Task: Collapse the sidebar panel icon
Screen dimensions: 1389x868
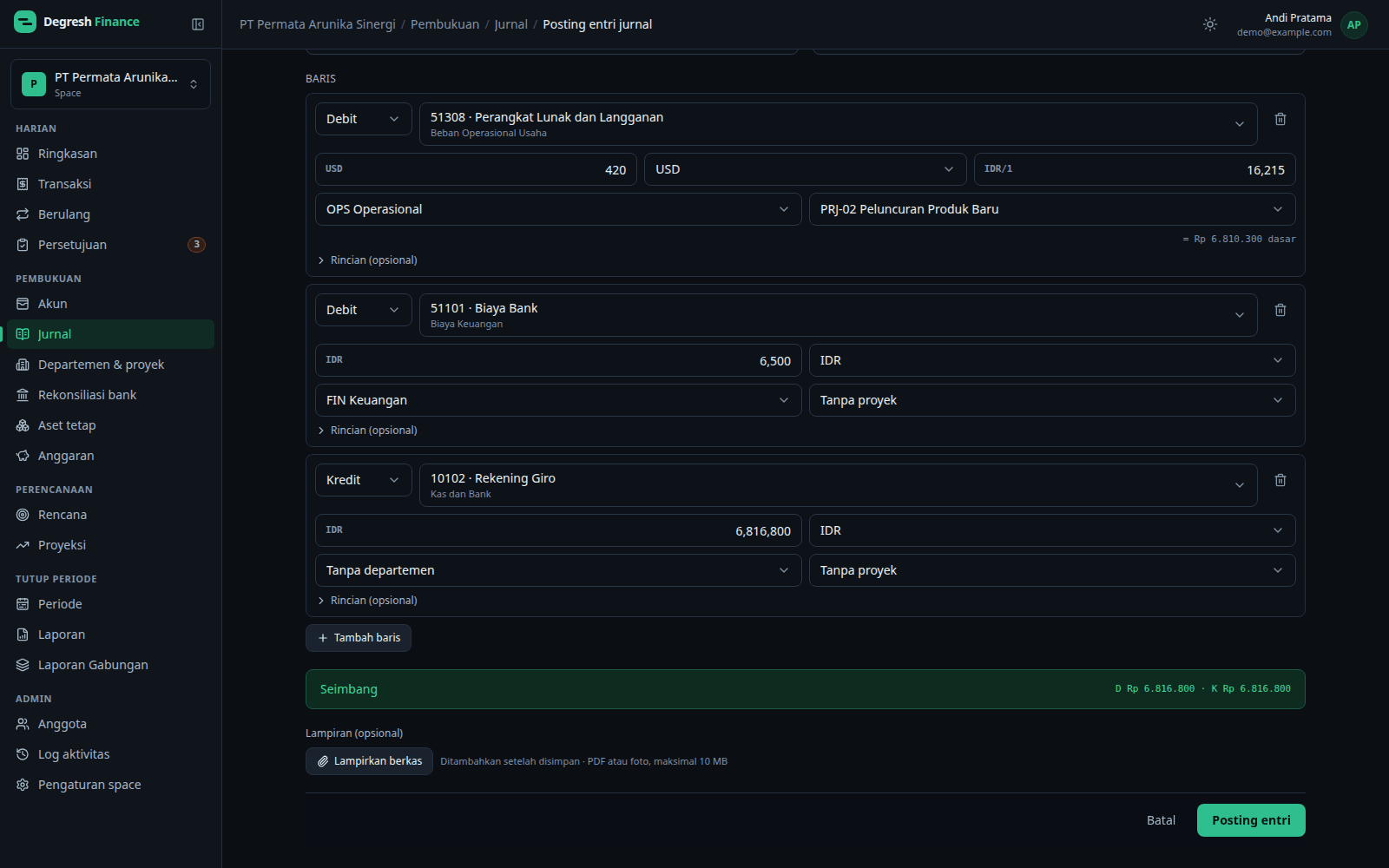Action: pos(198,24)
